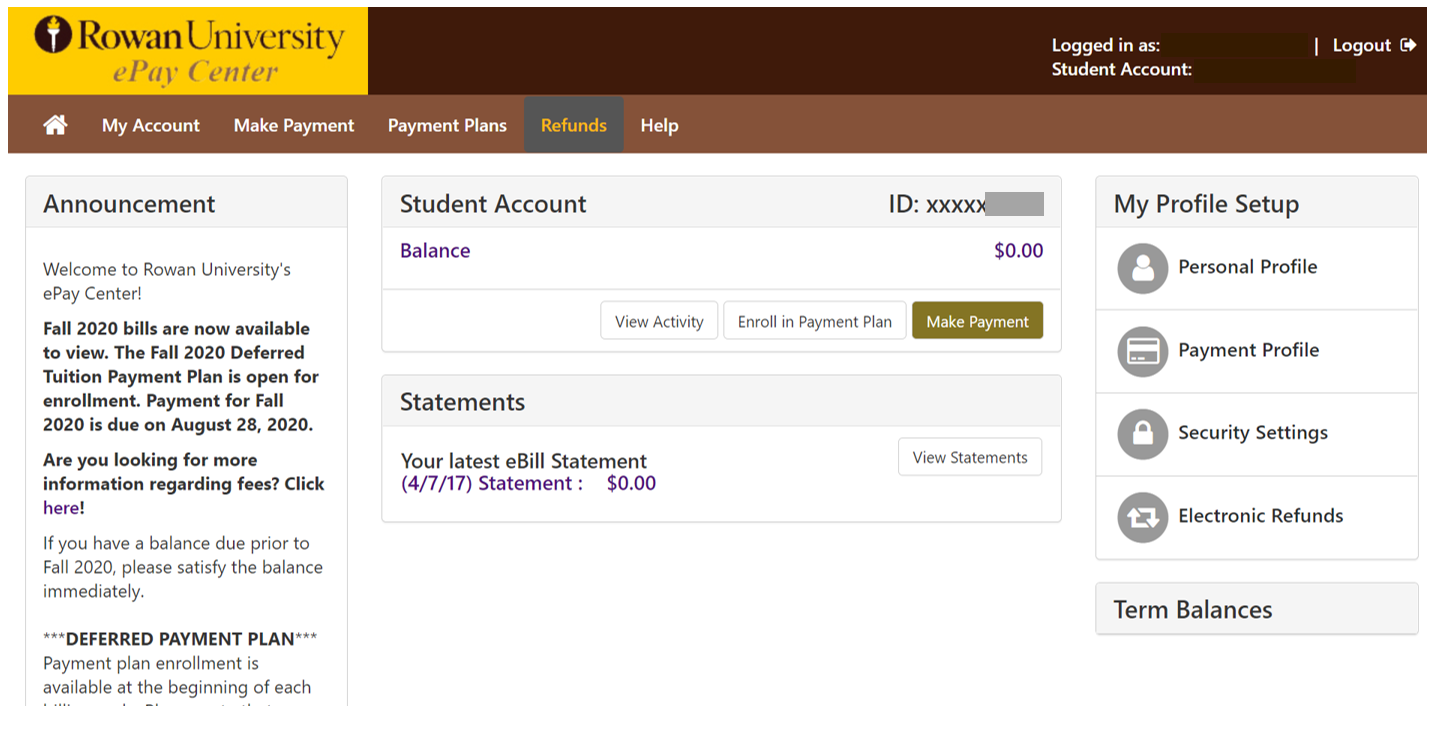This screenshot has height=740, width=1433.
Task: Select the Refunds navigation tab
Action: click(573, 125)
